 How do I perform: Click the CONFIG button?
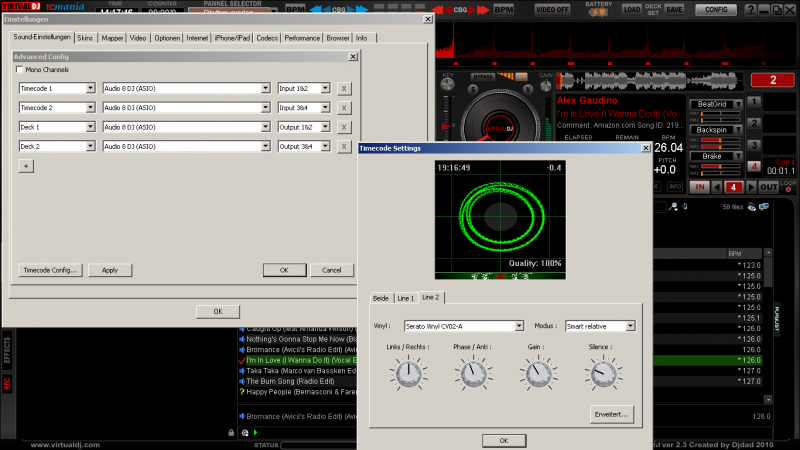point(716,10)
